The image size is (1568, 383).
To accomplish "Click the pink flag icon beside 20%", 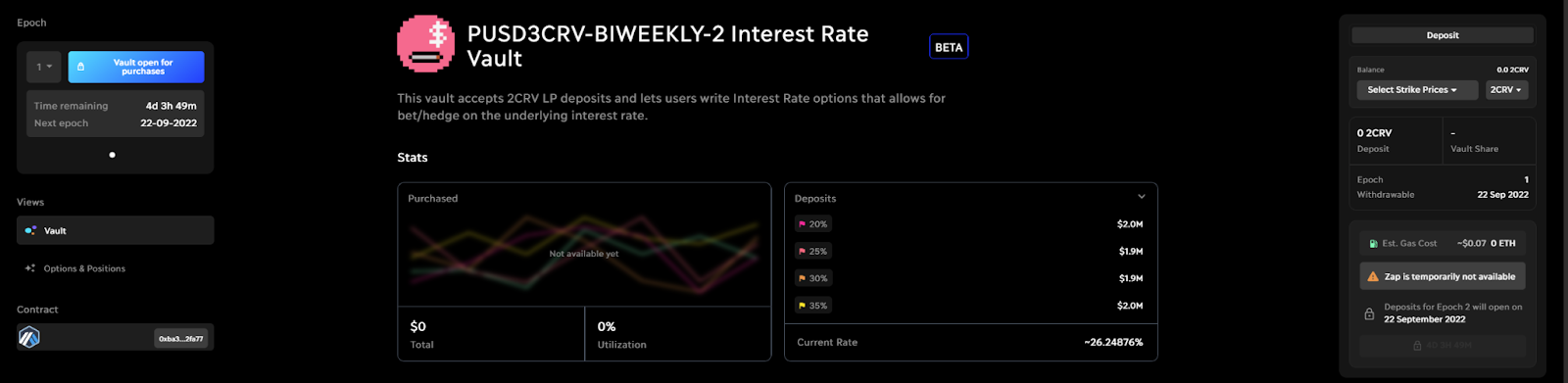I will coord(802,224).
